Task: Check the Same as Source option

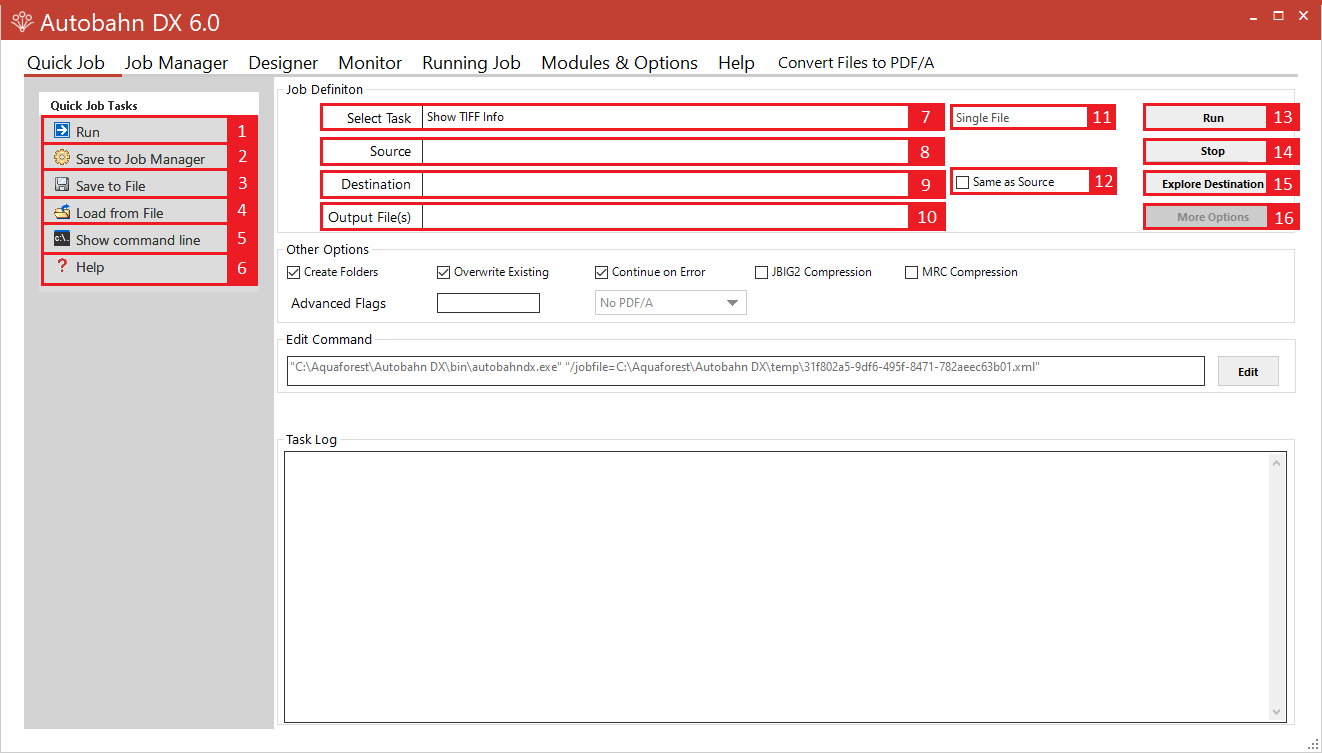Action: 964,181
